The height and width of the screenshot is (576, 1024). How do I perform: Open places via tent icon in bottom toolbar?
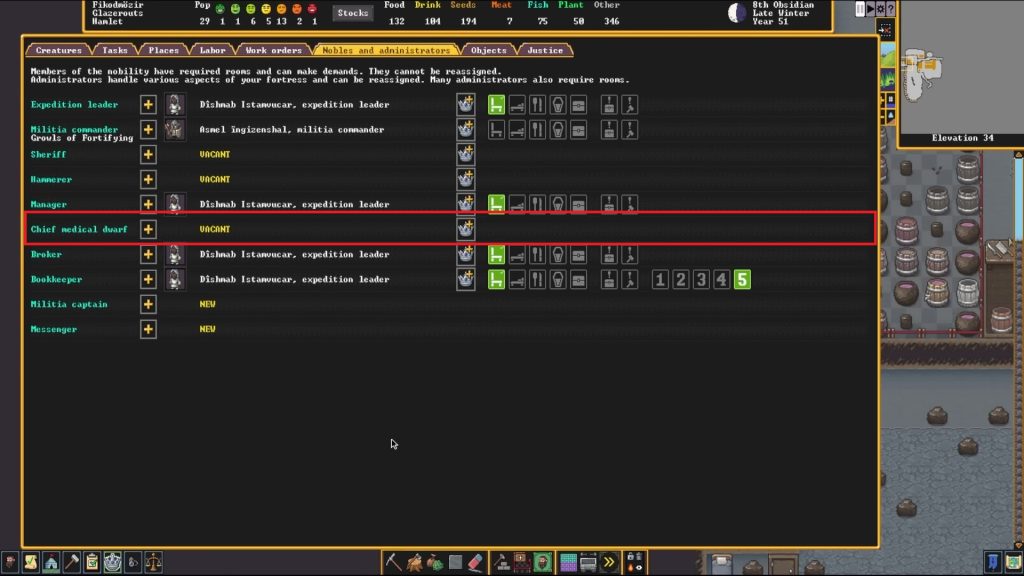[x=51, y=562]
